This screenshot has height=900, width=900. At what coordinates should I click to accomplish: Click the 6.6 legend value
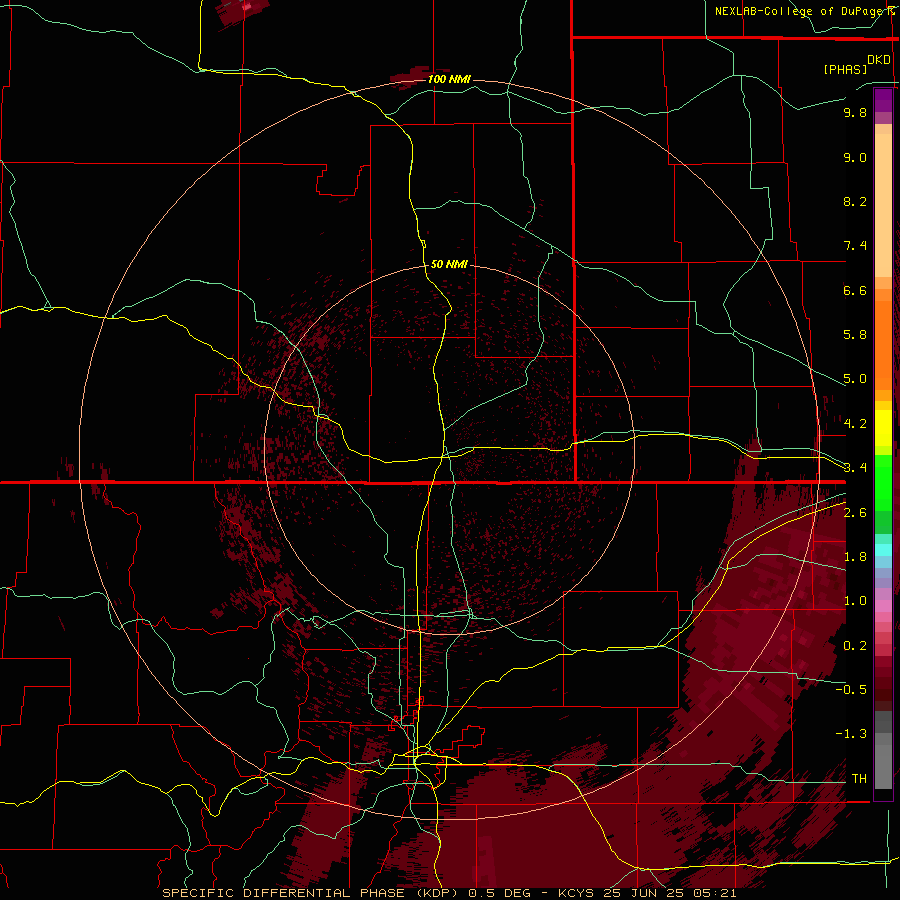click(x=855, y=290)
